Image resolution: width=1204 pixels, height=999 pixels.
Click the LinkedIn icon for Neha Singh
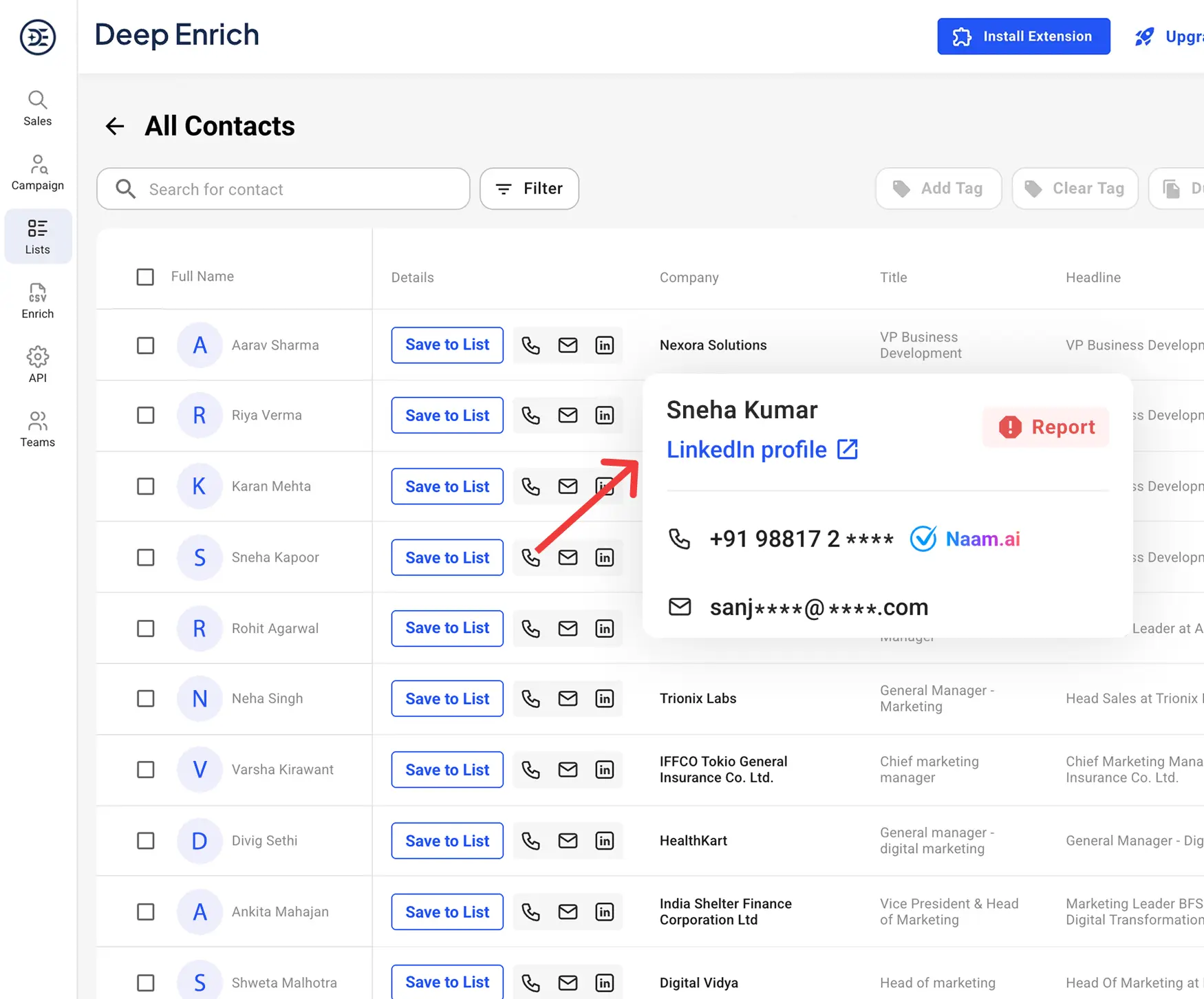pos(605,699)
